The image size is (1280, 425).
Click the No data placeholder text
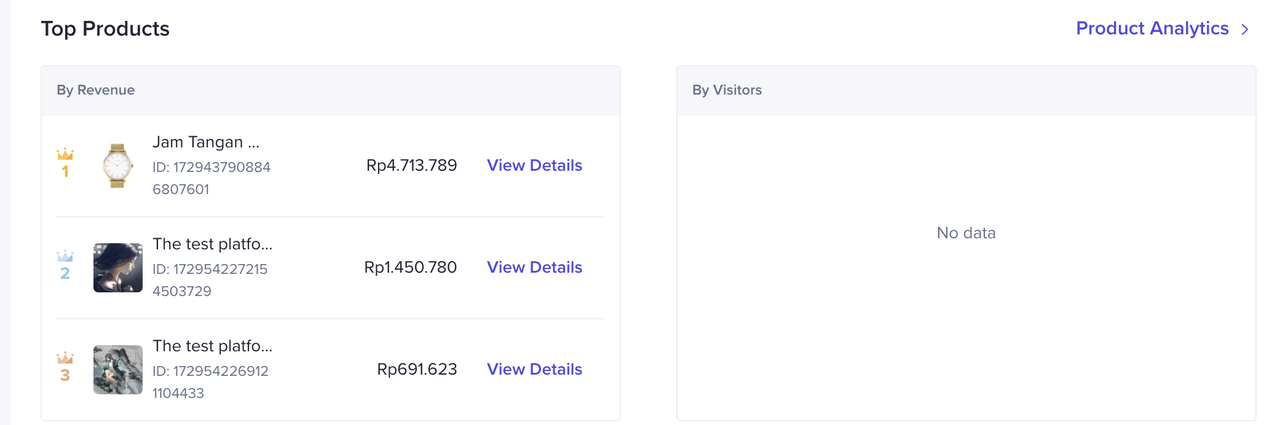966,233
